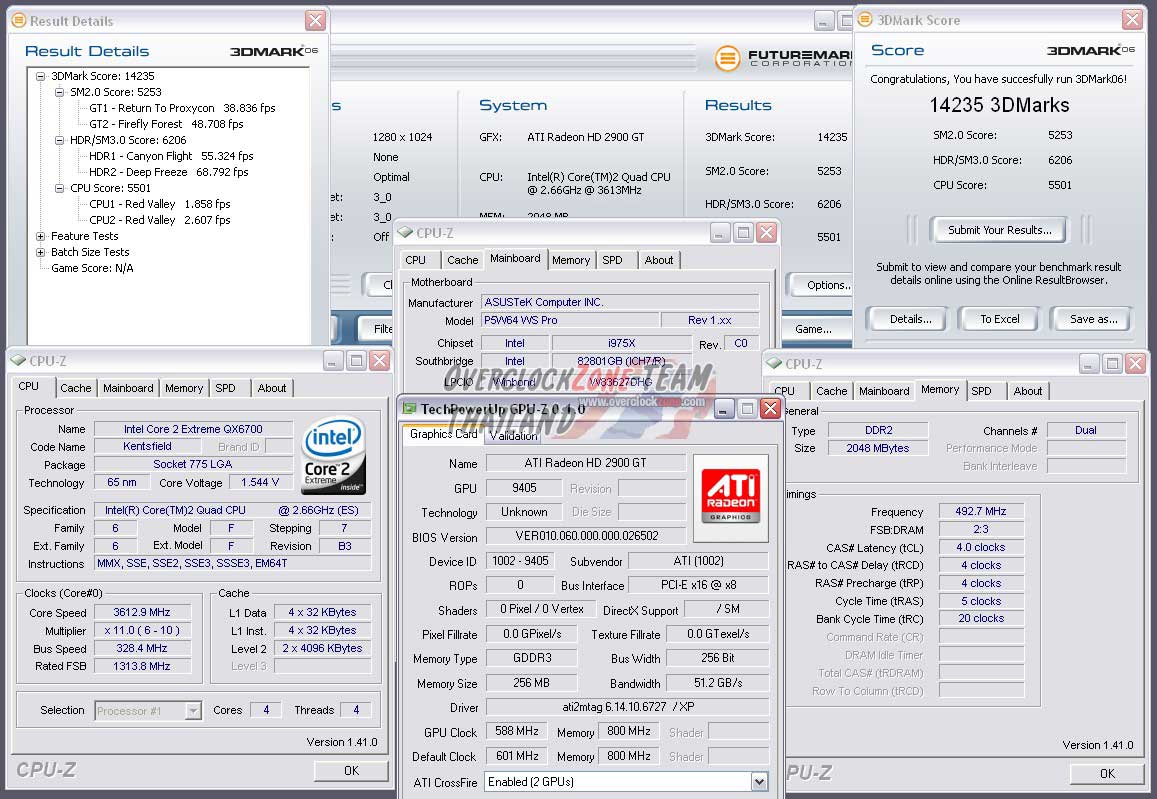Image resolution: width=1157 pixels, height=799 pixels.
Task: Click Submit Your Results button
Action: pos(1000,230)
